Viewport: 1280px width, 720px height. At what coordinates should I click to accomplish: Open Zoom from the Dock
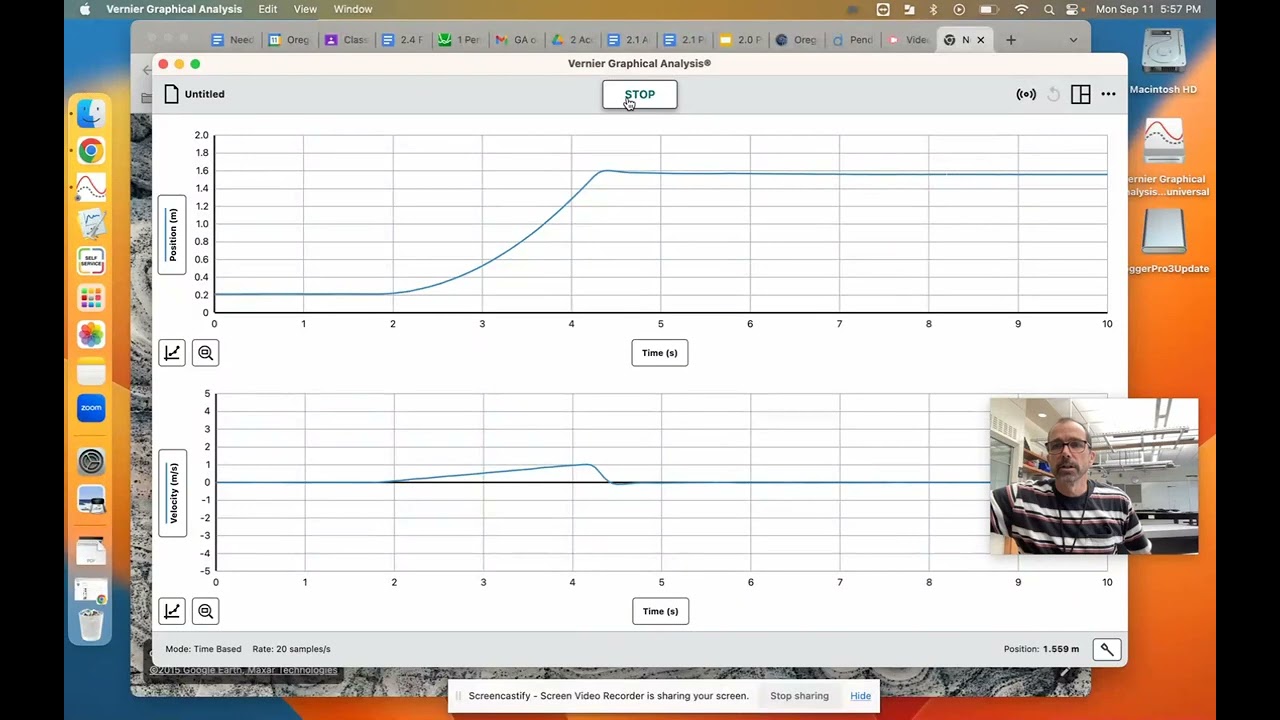click(x=91, y=407)
